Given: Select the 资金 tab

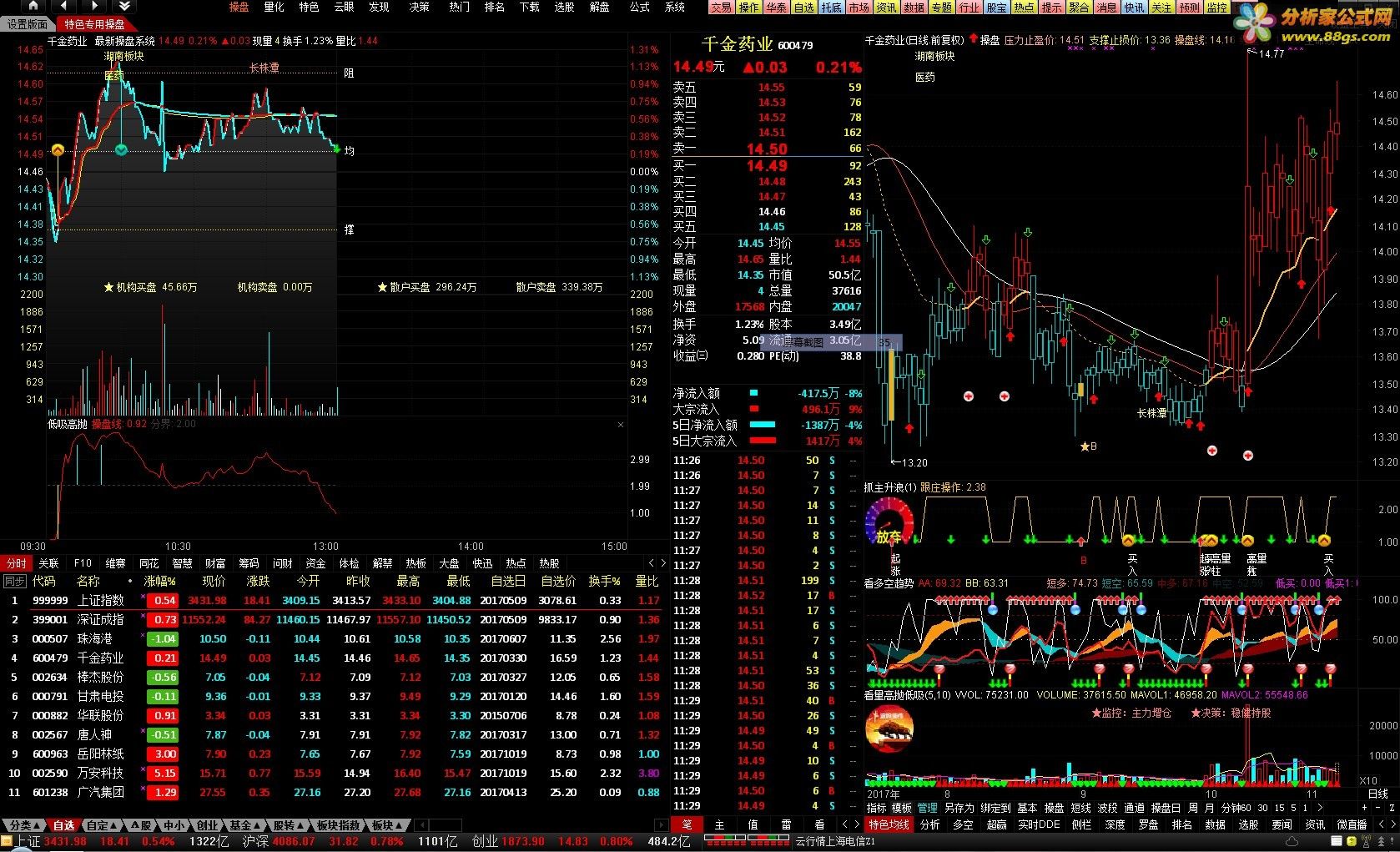Looking at the screenshot, I should click(x=315, y=563).
